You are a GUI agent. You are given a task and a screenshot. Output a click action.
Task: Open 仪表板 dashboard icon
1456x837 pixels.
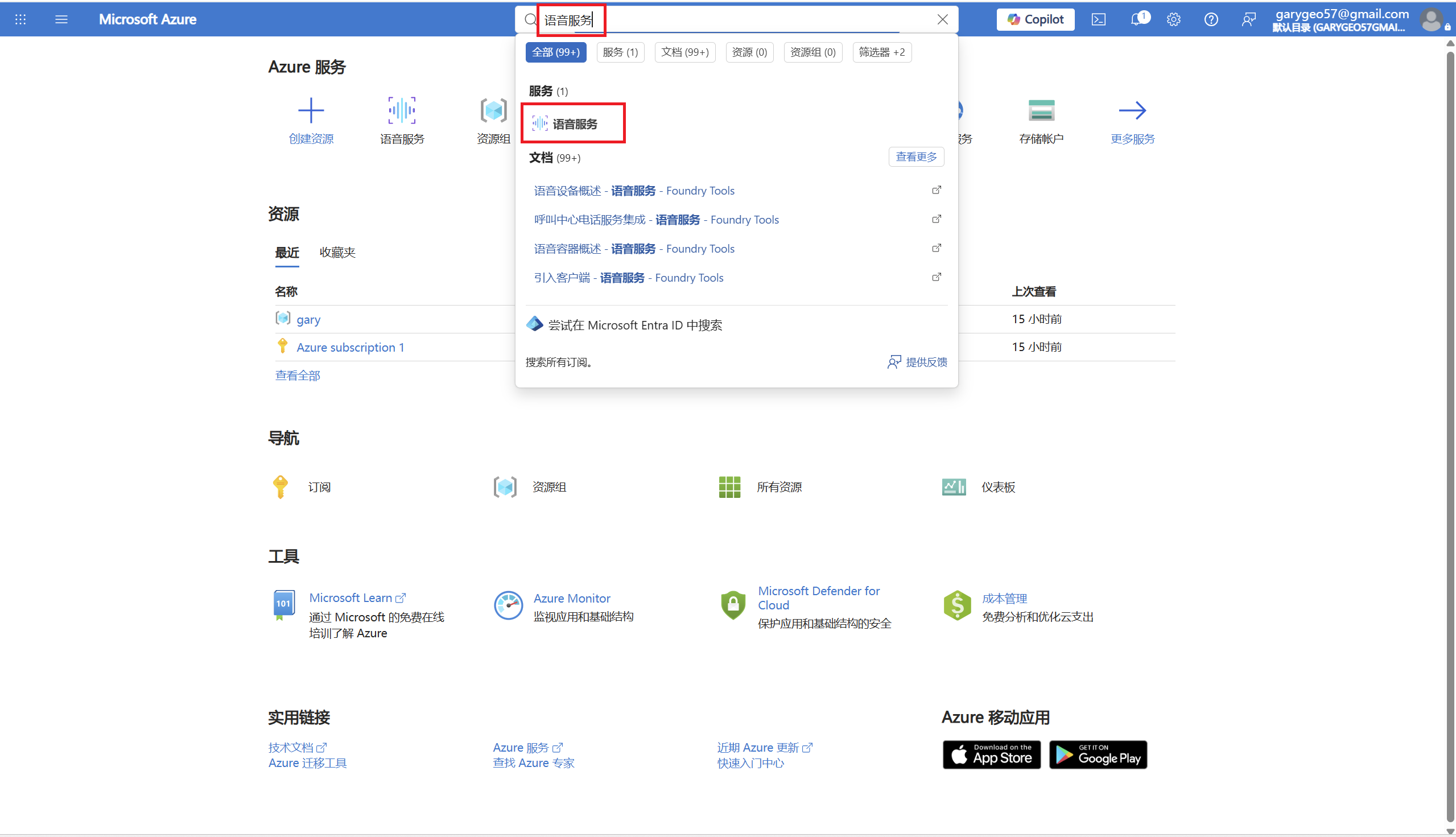click(954, 487)
